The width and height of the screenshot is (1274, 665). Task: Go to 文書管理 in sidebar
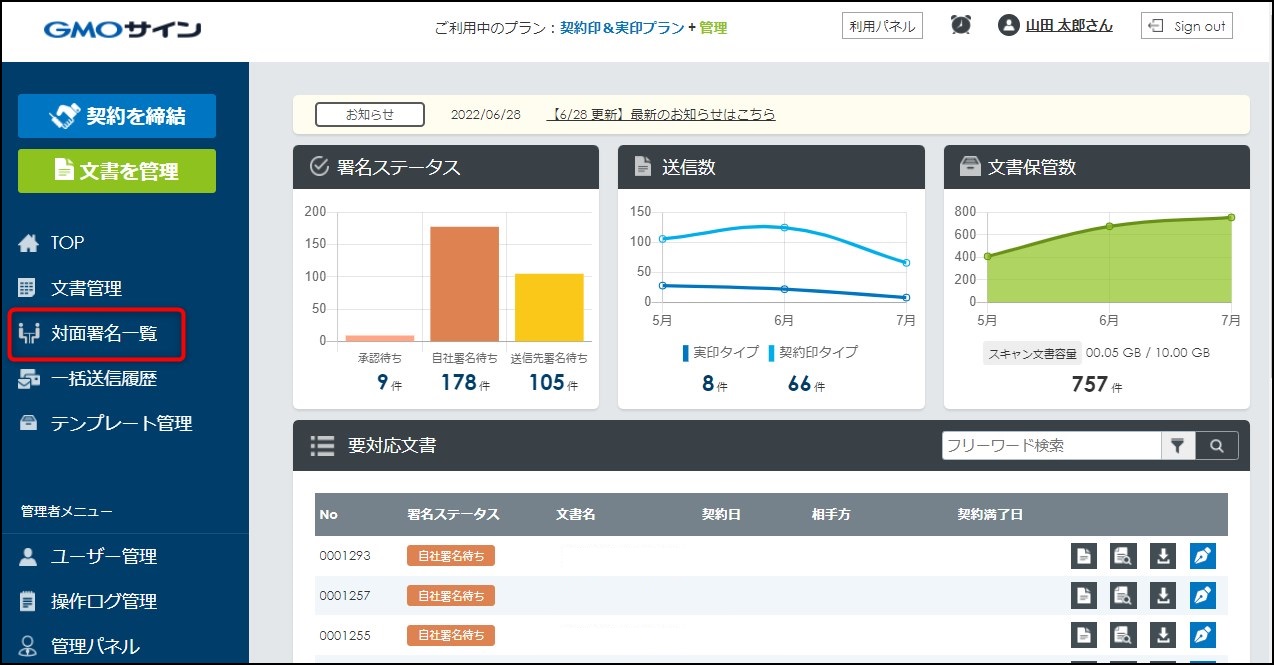(86, 289)
